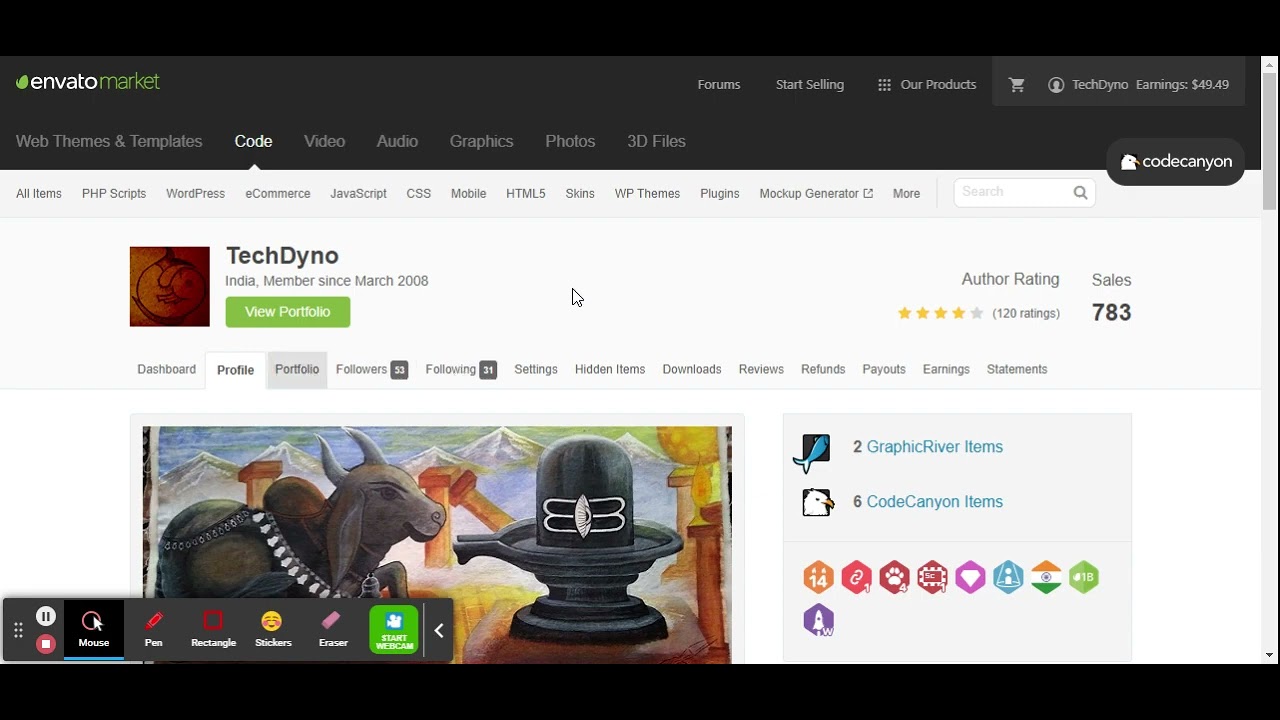Click the TechDyno profile avatar
1280x720 pixels.
(170, 287)
